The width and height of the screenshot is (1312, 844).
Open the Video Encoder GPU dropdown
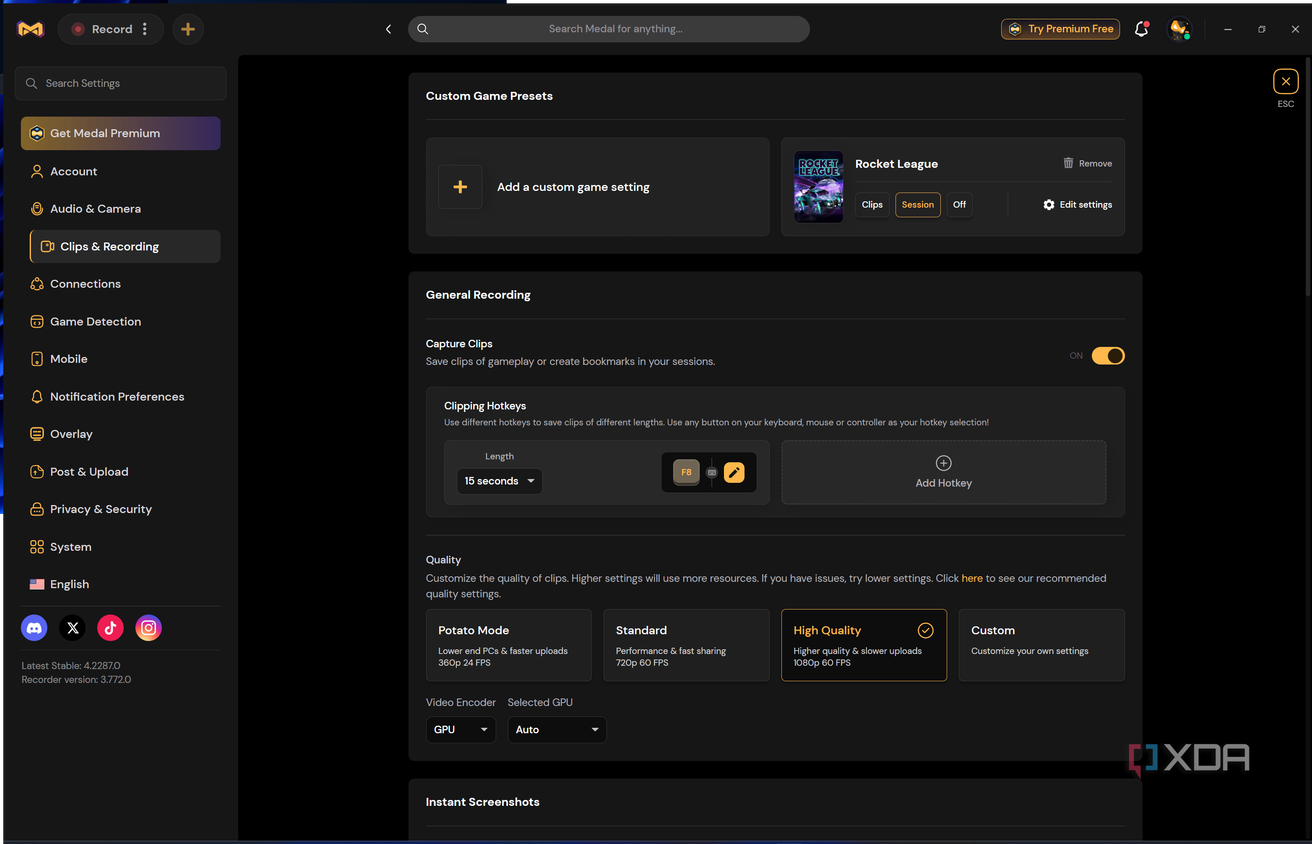(461, 730)
